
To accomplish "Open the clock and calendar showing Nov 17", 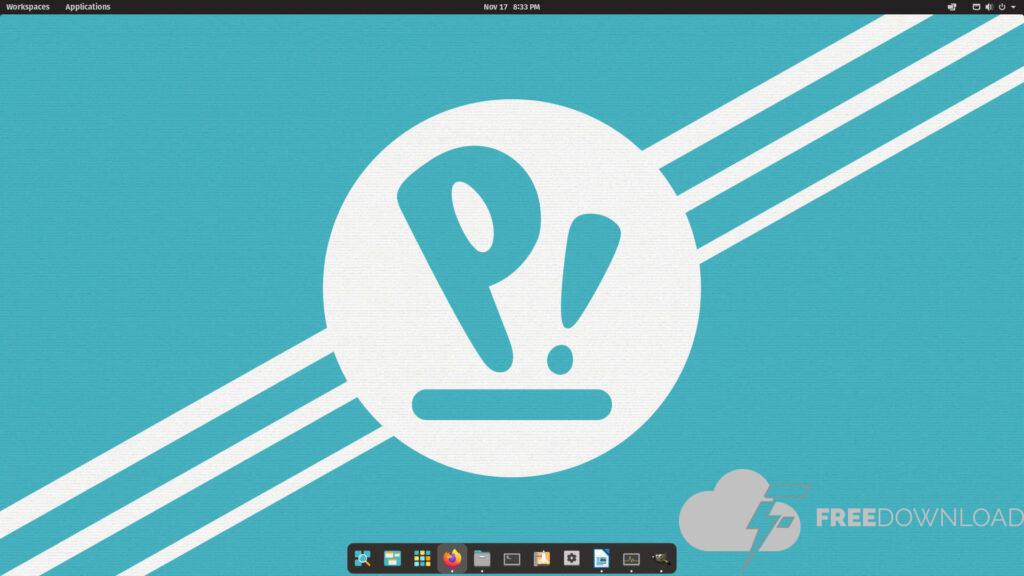I will point(511,7).
